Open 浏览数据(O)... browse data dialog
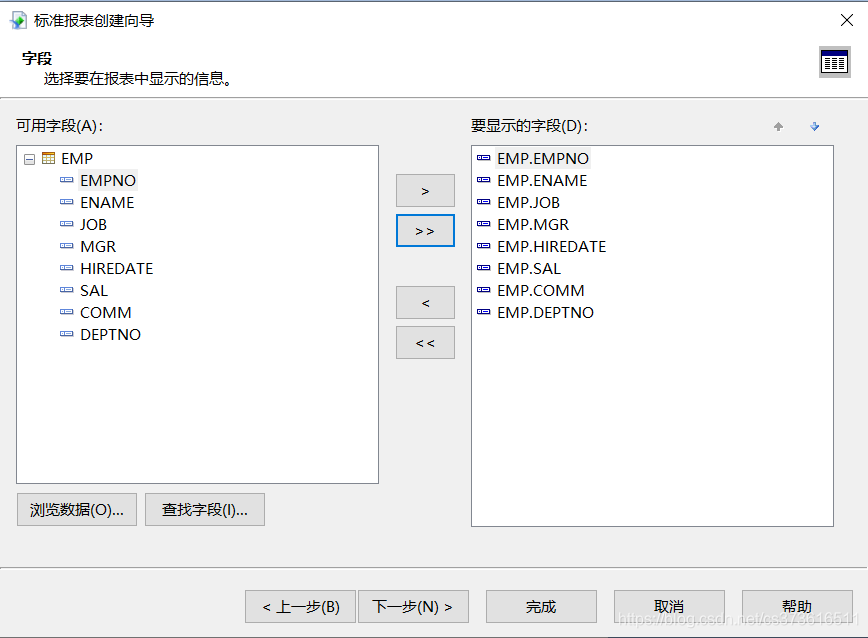The height and width of the screenshot is (638, 868). pos(77,510)
